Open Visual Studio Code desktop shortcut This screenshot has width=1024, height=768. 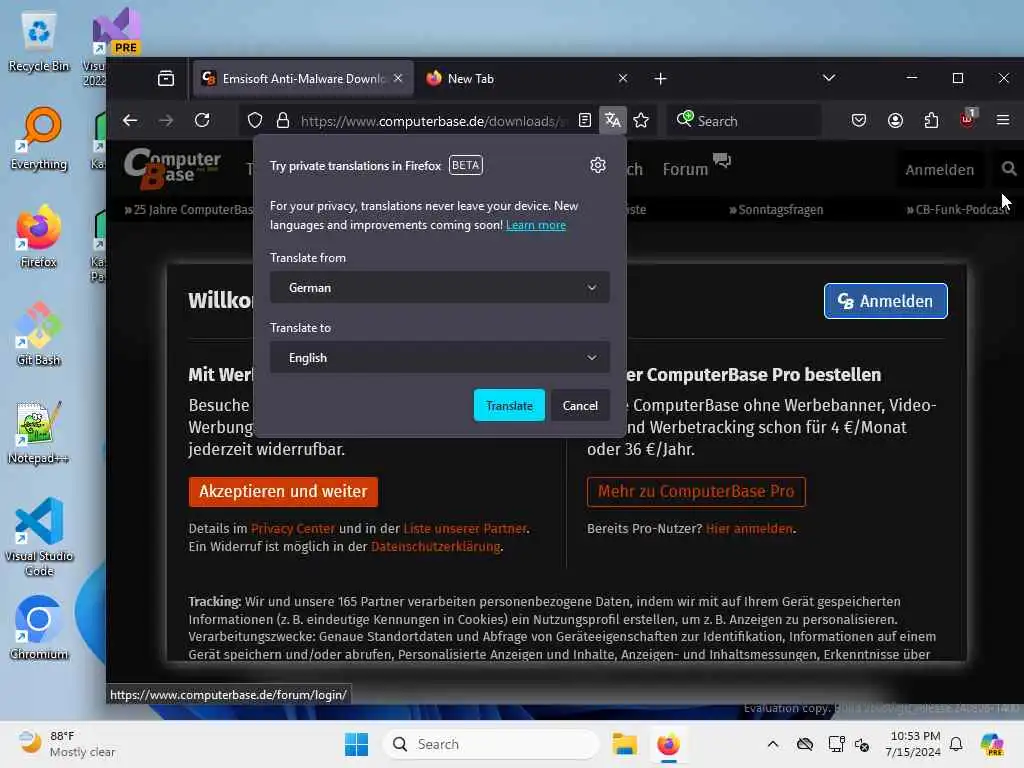(x=39, y=537)
